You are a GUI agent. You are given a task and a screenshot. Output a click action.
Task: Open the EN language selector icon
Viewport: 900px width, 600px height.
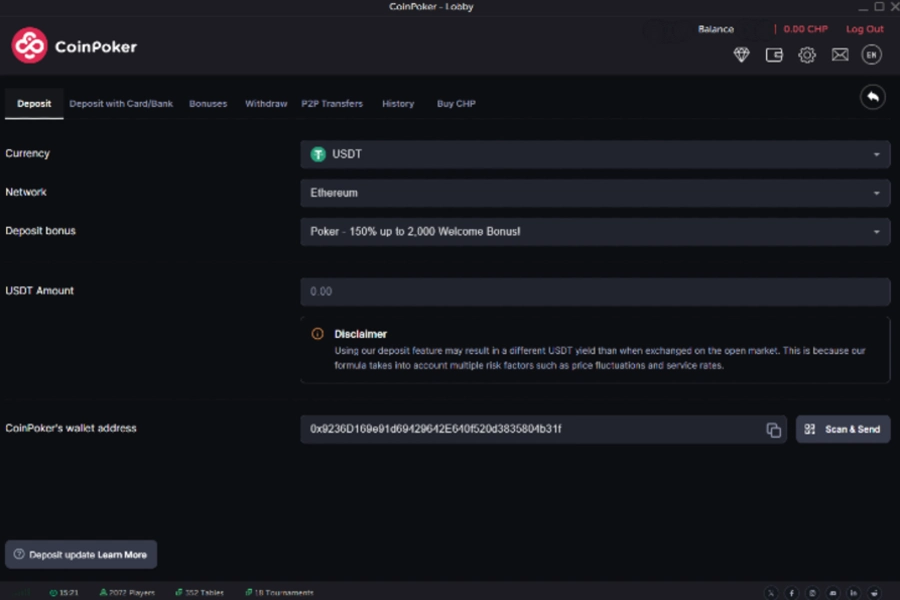pyautogui.click(x=871, y=54)
